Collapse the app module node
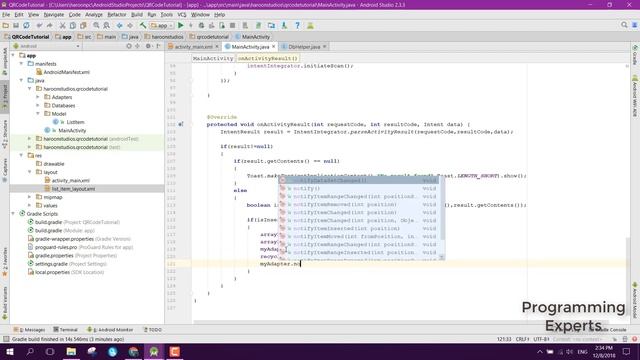This screenshot has width=640, height=360. point(13,55)
